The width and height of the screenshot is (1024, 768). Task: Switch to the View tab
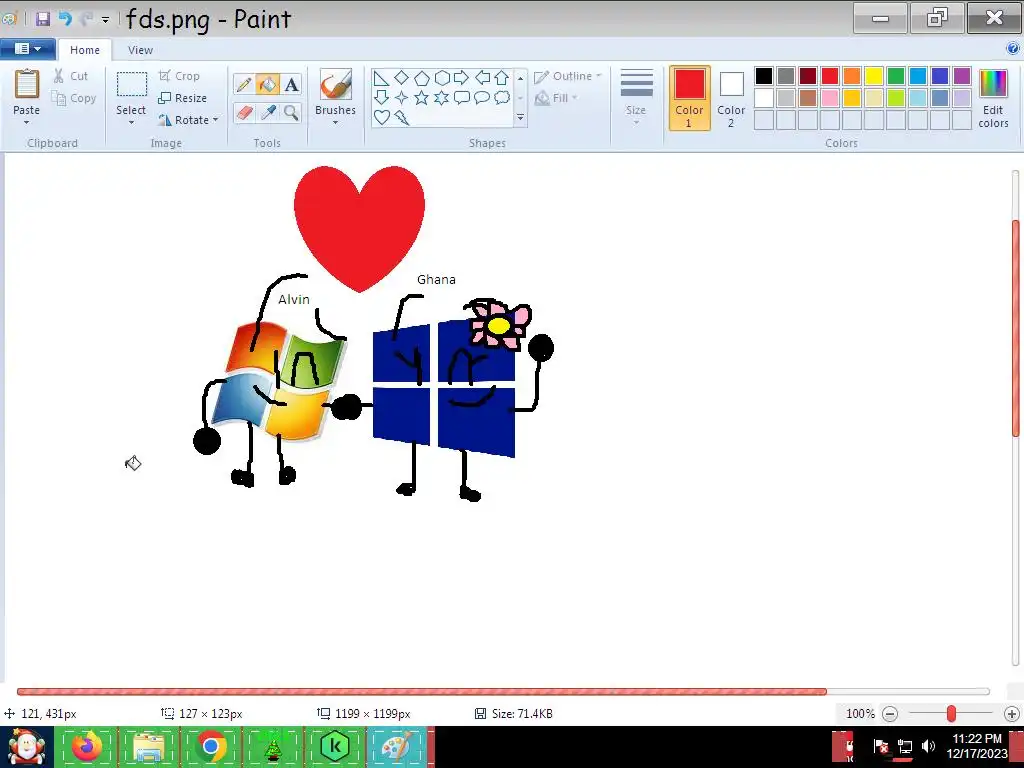tap(140, 50)
